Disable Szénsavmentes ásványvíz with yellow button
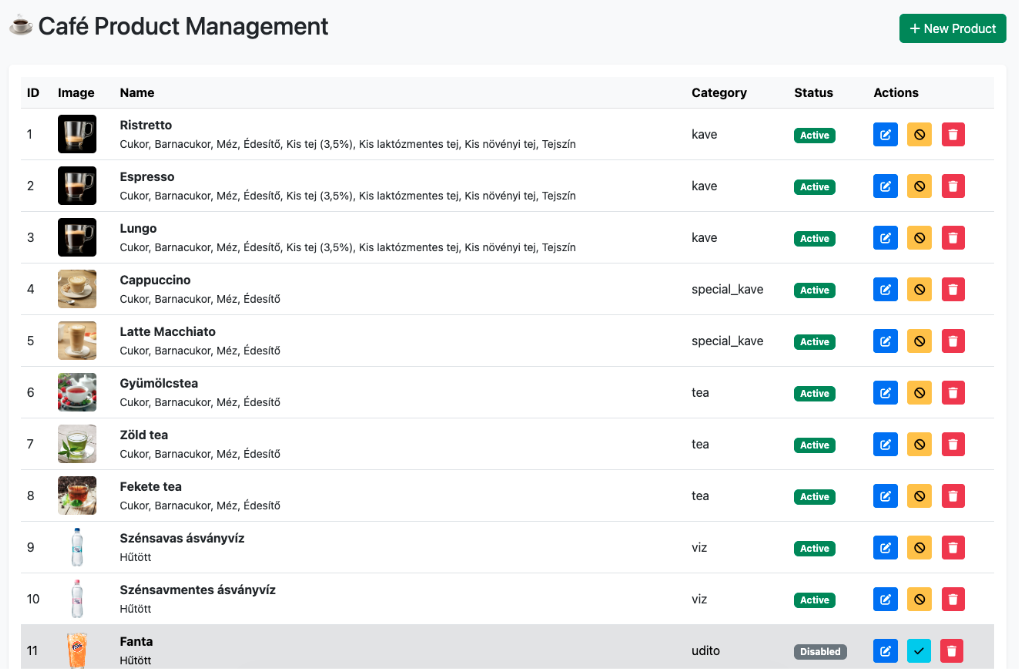The height and width of the screenshot is (669, 1020). [919, 600]
